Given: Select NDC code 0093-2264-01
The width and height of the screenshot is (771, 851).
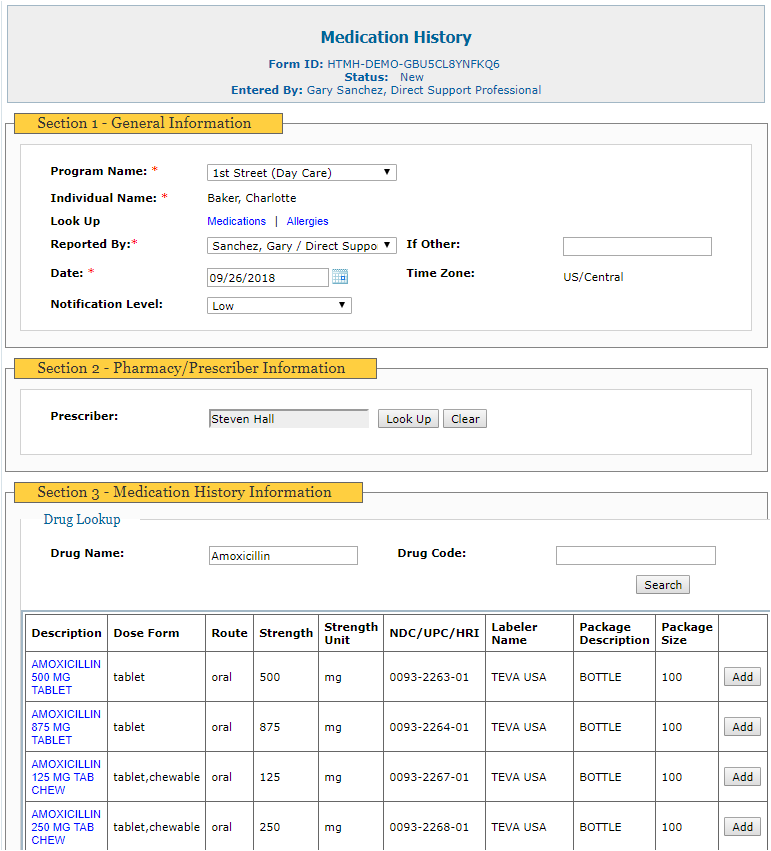Looking at the screenshot, I should [429, 727].
